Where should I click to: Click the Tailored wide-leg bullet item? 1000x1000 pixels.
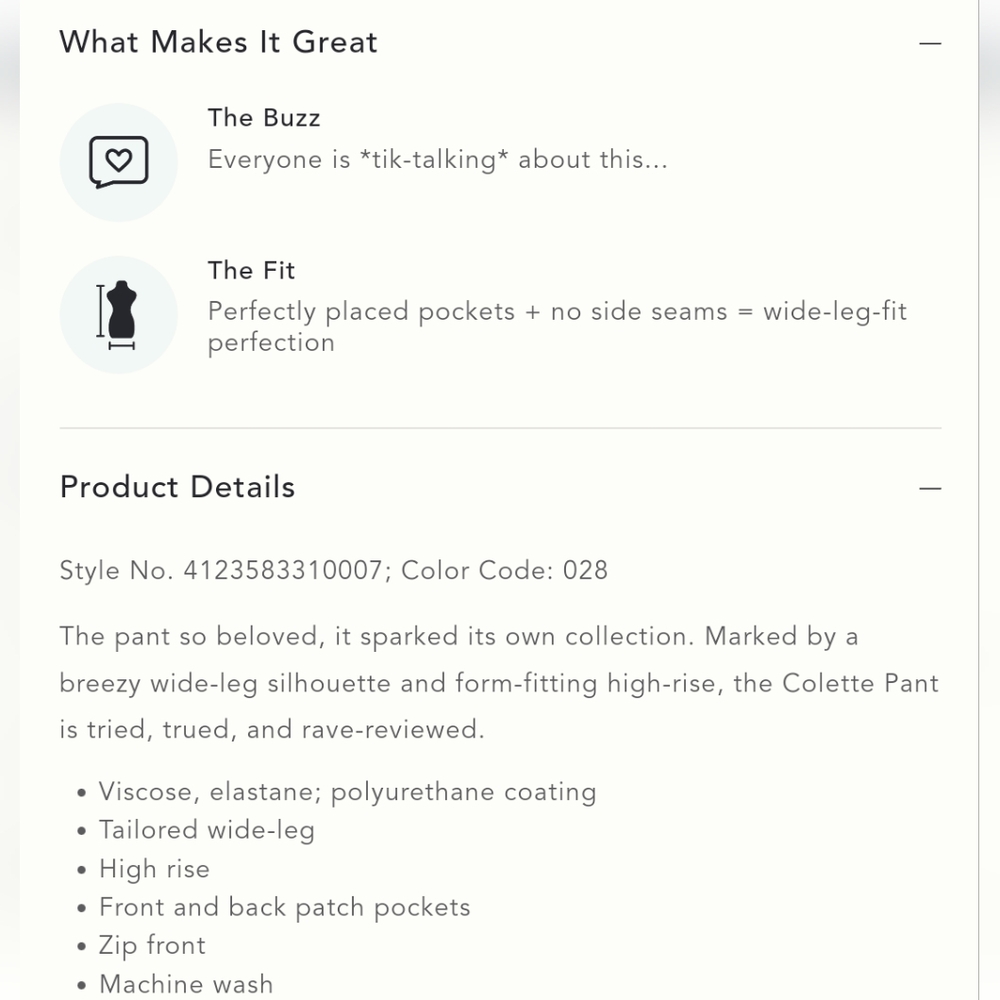[x=207, y=830]
